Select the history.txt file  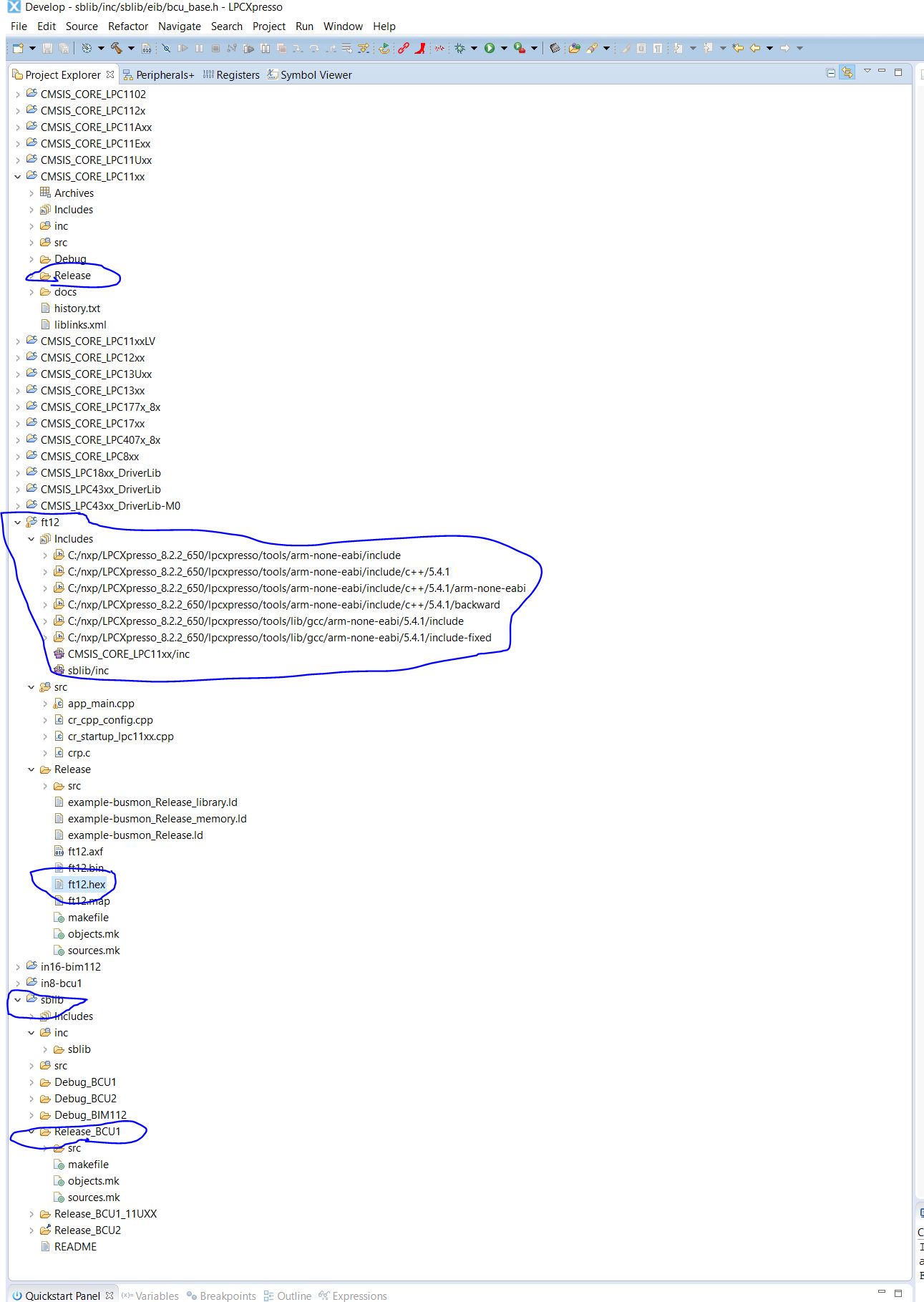click(77, 309)
